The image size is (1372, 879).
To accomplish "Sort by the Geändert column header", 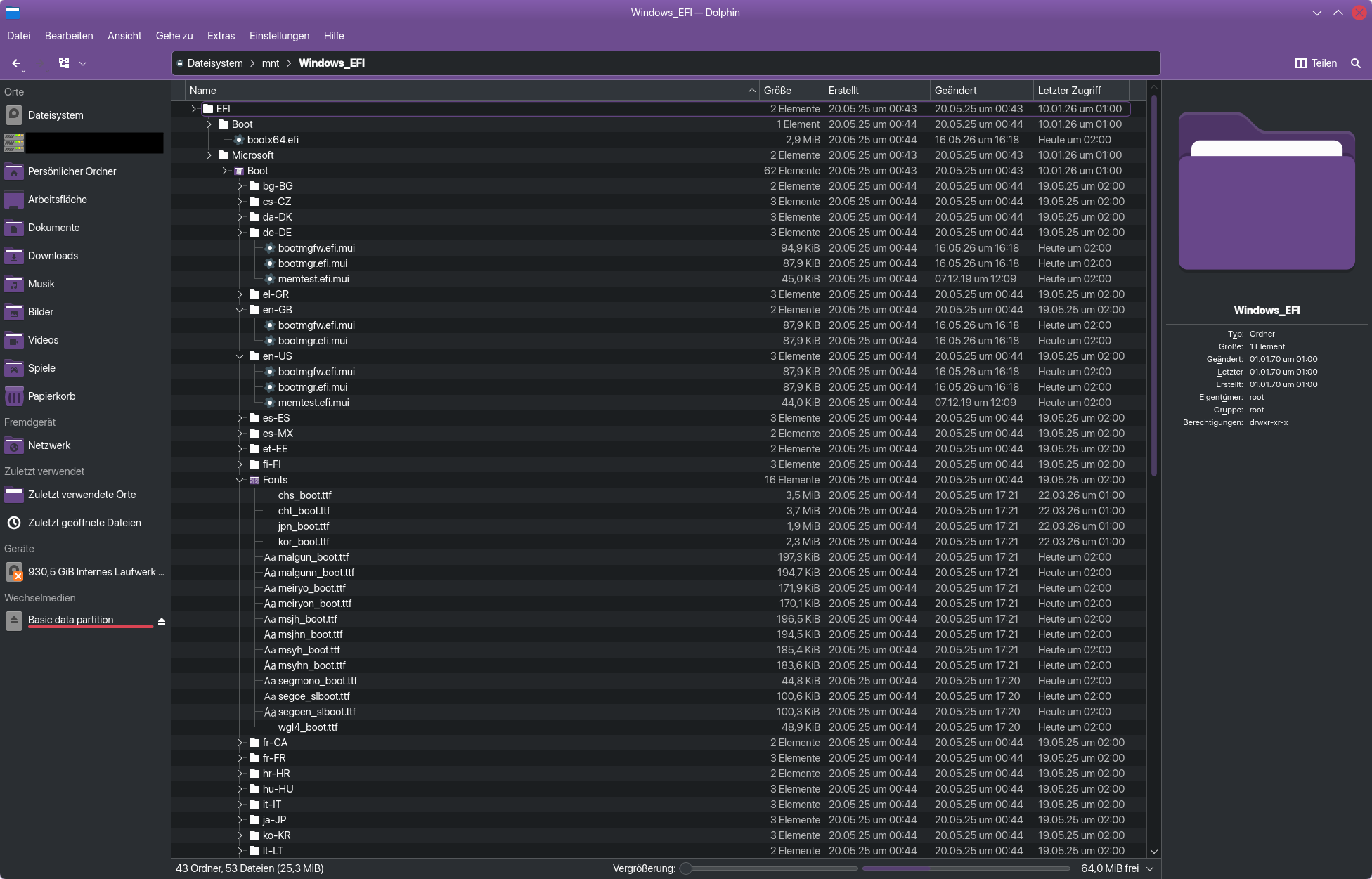I will point(982,91).
